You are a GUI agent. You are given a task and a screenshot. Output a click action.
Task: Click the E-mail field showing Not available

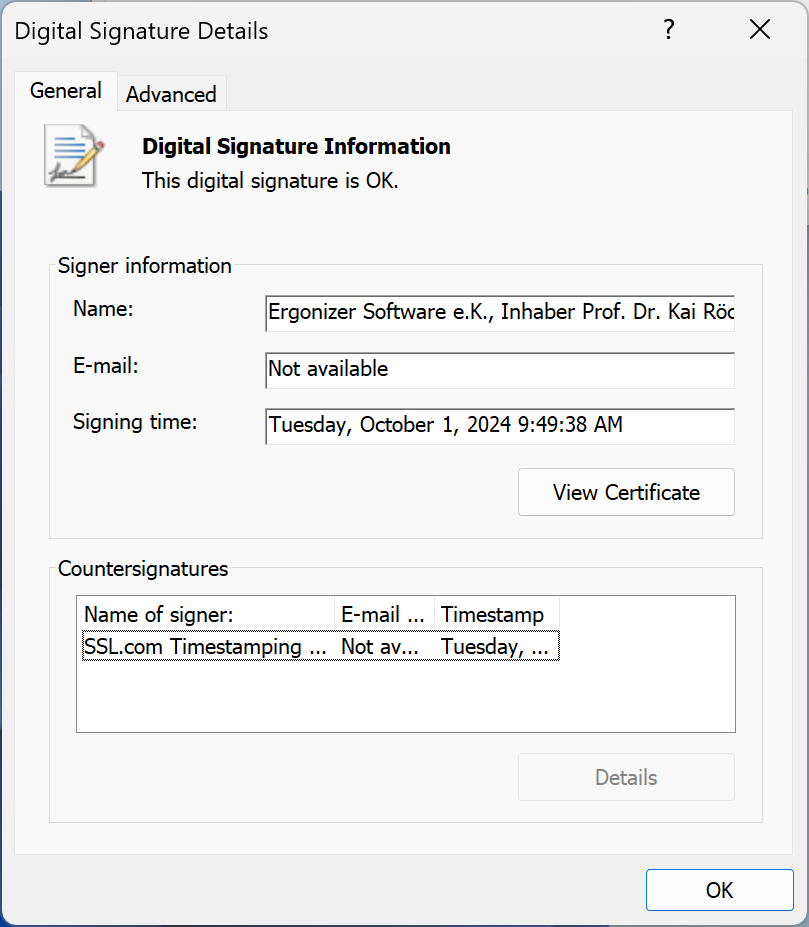point(500,370)
